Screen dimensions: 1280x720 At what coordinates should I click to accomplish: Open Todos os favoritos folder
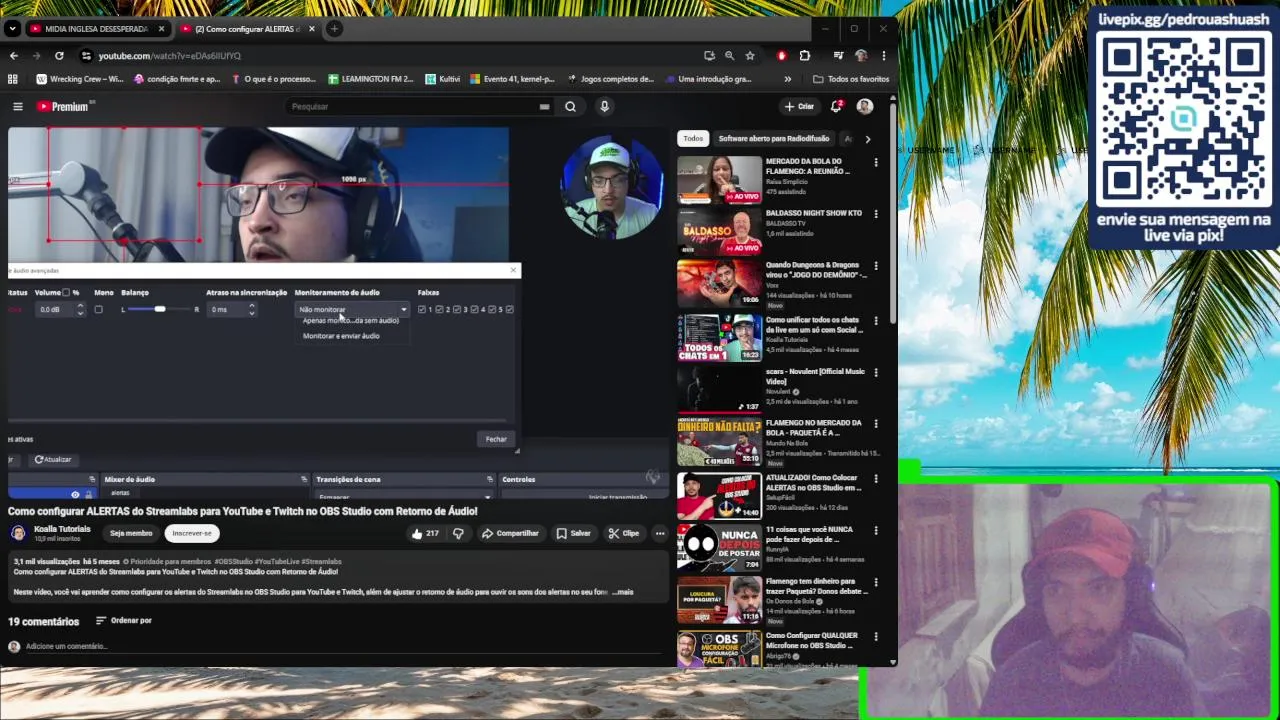[x=851, y=79]
